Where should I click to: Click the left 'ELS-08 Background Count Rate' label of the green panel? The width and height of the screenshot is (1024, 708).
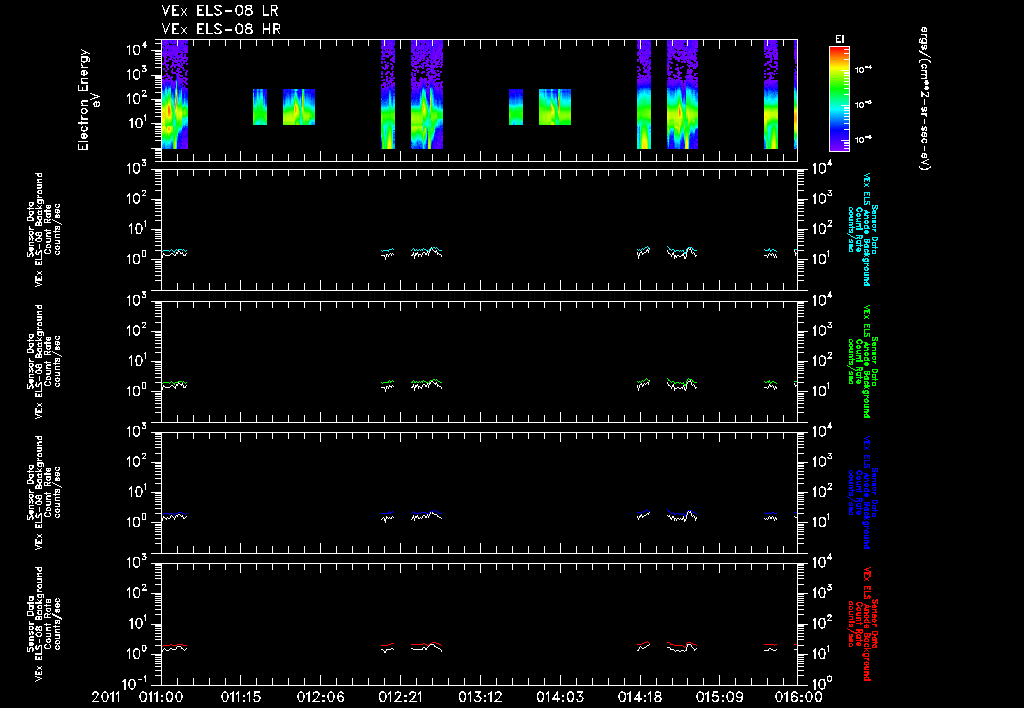click(x=44, y=361)
